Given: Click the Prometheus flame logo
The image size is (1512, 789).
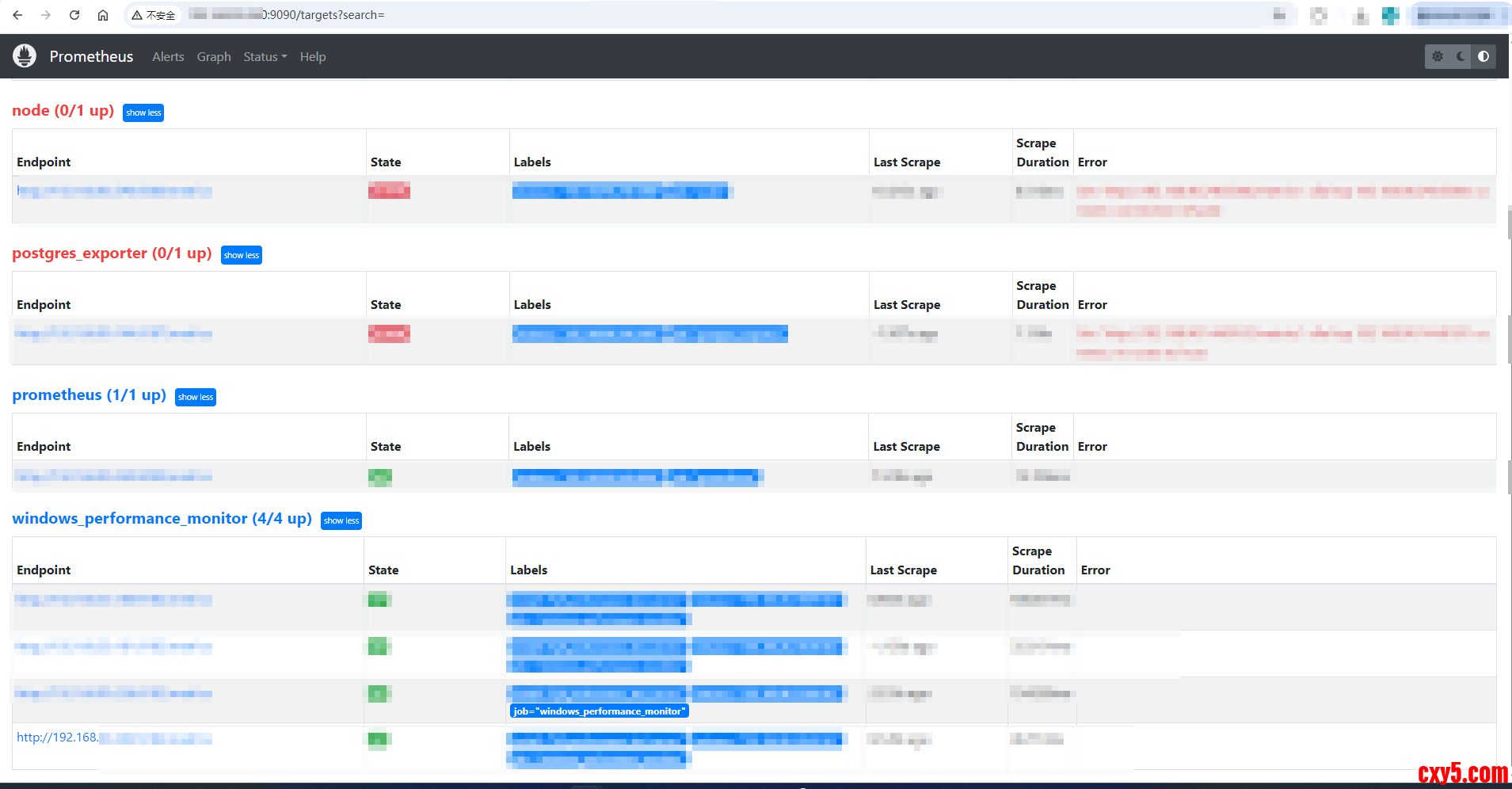Looking at the screenshot, I should click(25, 56).
